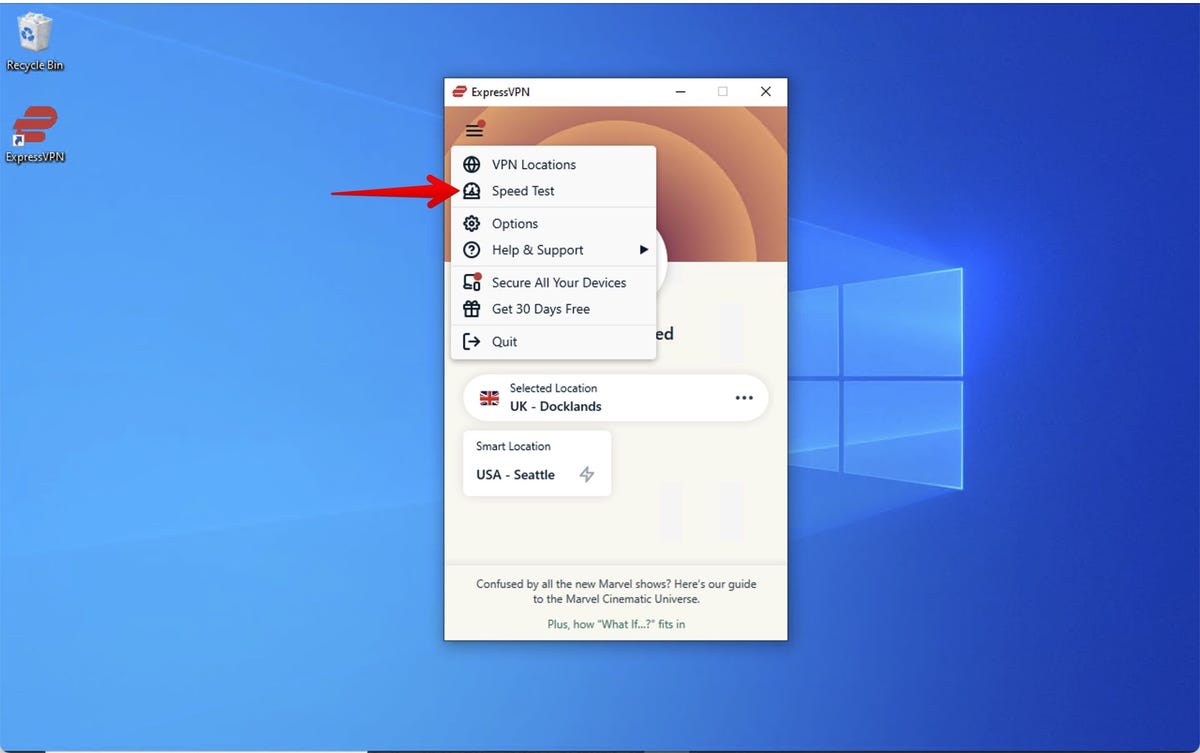Open the three-dot location picker

[x=744, y=398]
